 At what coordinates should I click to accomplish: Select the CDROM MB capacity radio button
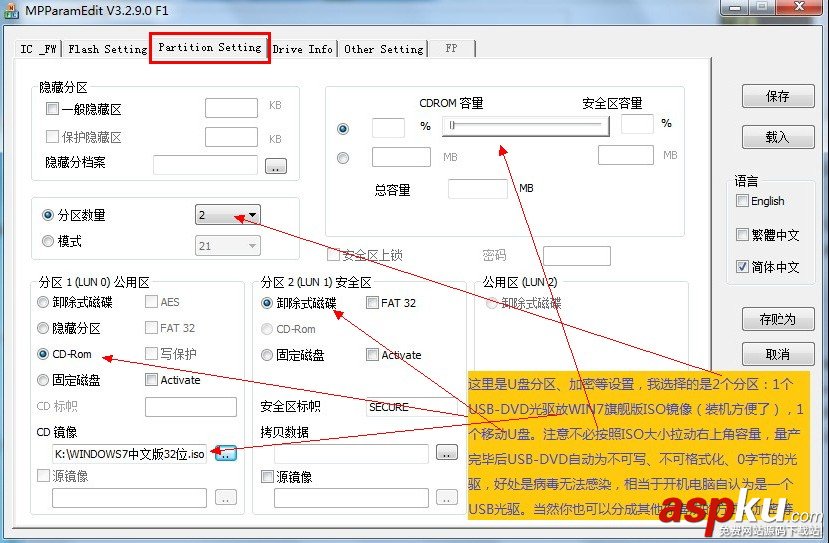[343, 158]
